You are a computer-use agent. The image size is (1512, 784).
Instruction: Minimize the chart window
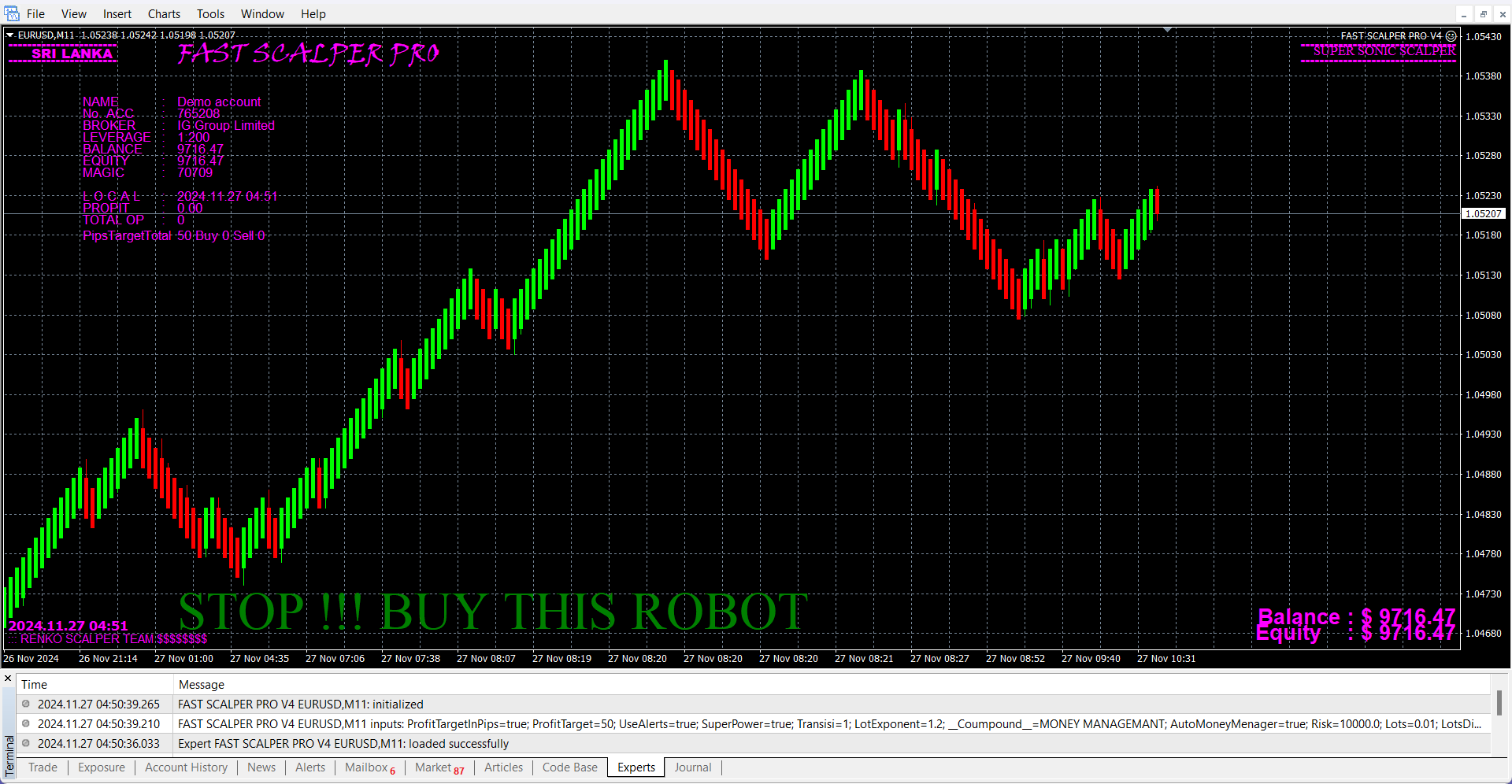click(1464, 14)
